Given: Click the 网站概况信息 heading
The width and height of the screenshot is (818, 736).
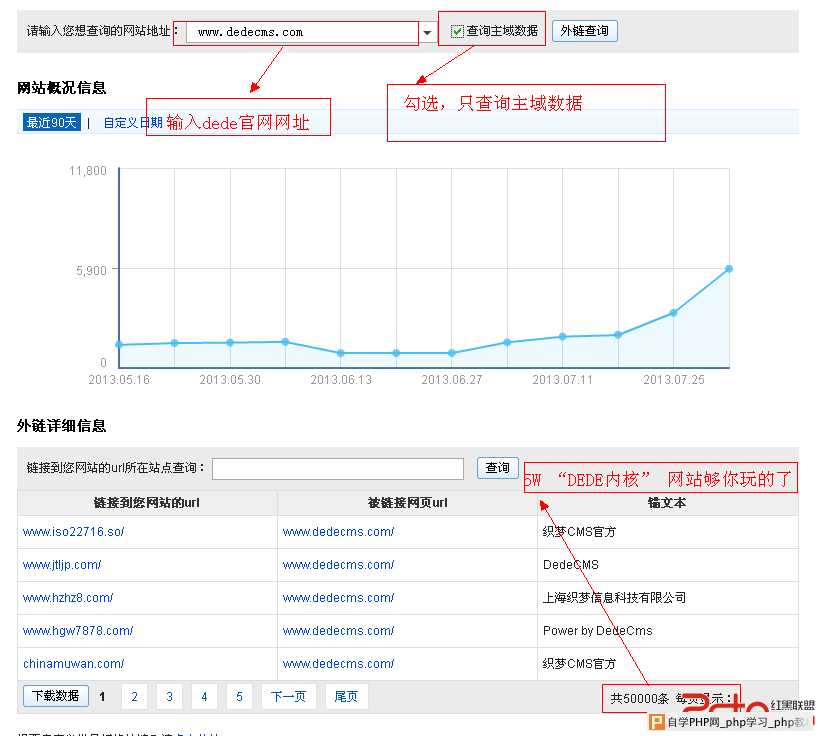Looking at the screenshot, I should [62, 88].
